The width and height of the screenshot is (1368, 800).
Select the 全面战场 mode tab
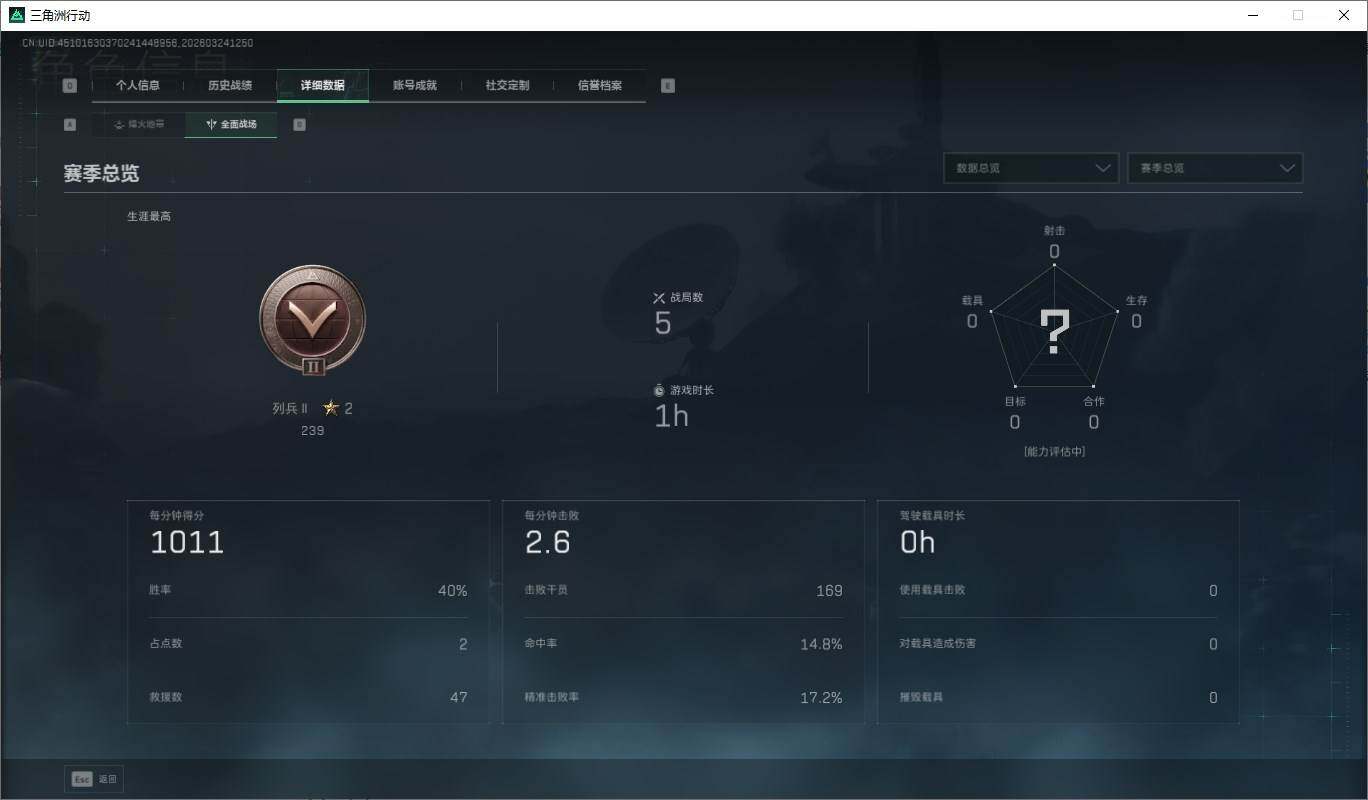pos(231,125)
